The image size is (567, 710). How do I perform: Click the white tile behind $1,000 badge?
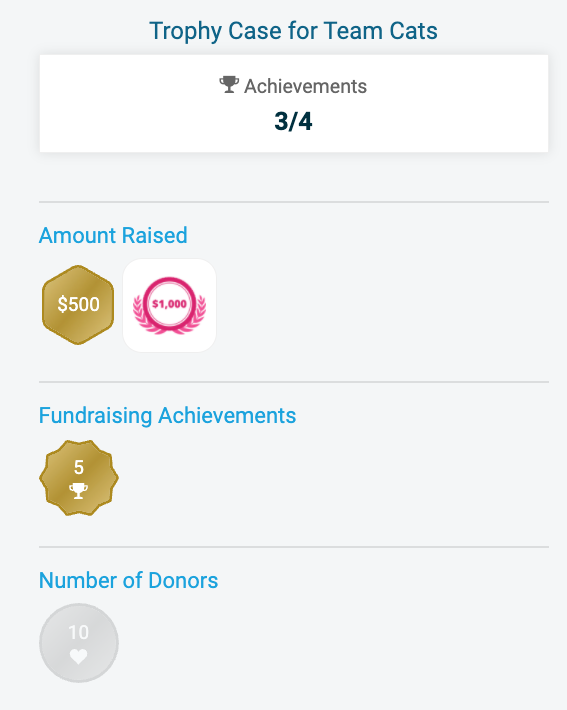point(169,306)
